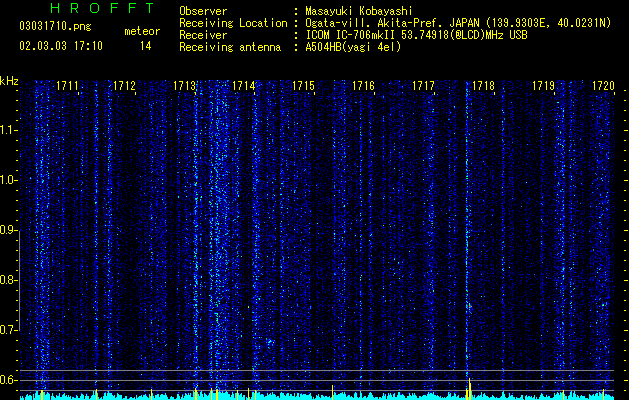Click the 1712 time marker
Image resolution: width=629 pixels, height=400 pixels.
(x=124, y=86)
